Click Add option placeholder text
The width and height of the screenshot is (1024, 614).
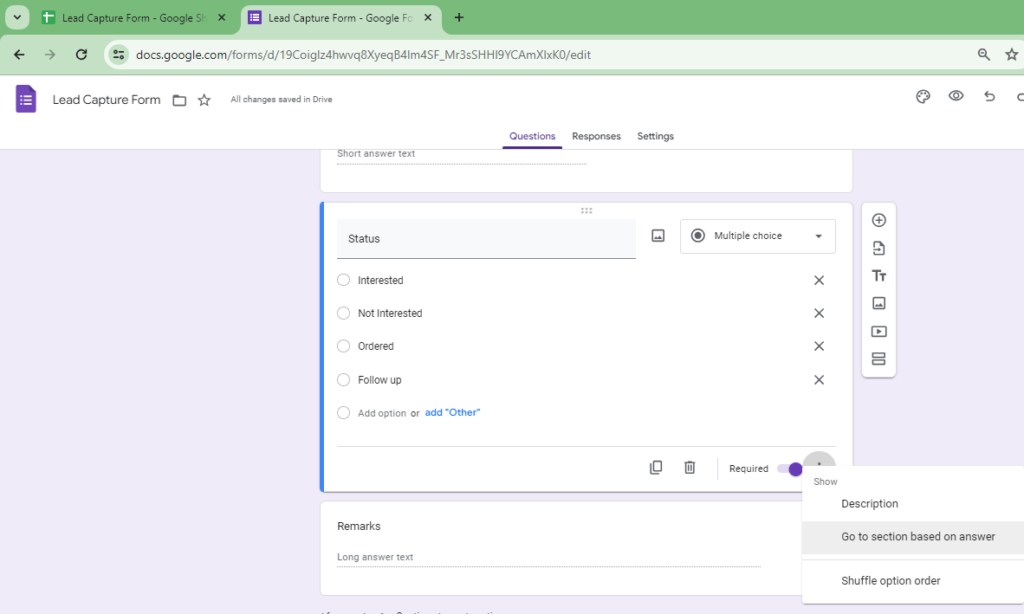click(382, 413)
